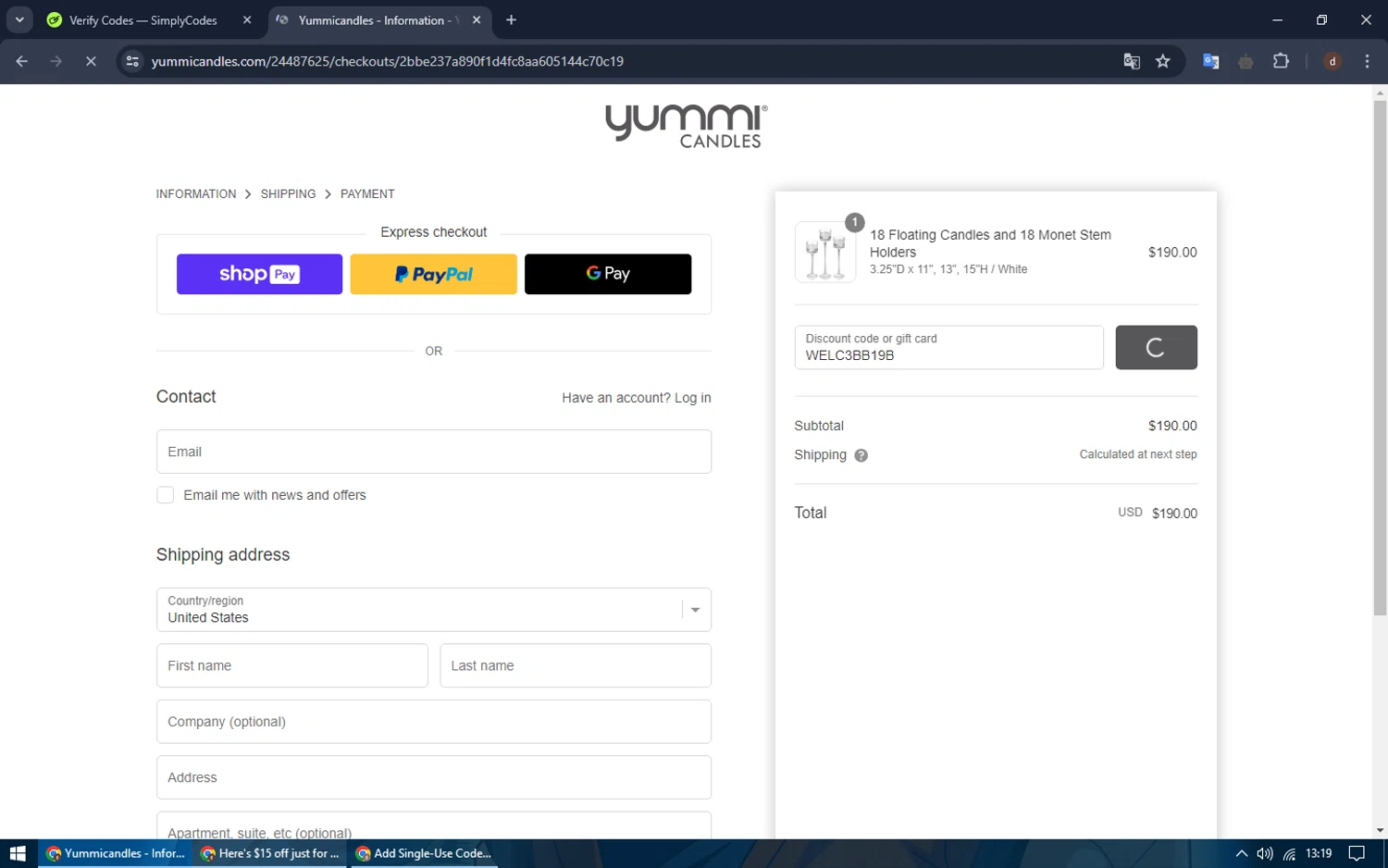Focus the Apartment, suite, etc field
The height and width of the screenshot is (868, 1388).
coord(433,827)
